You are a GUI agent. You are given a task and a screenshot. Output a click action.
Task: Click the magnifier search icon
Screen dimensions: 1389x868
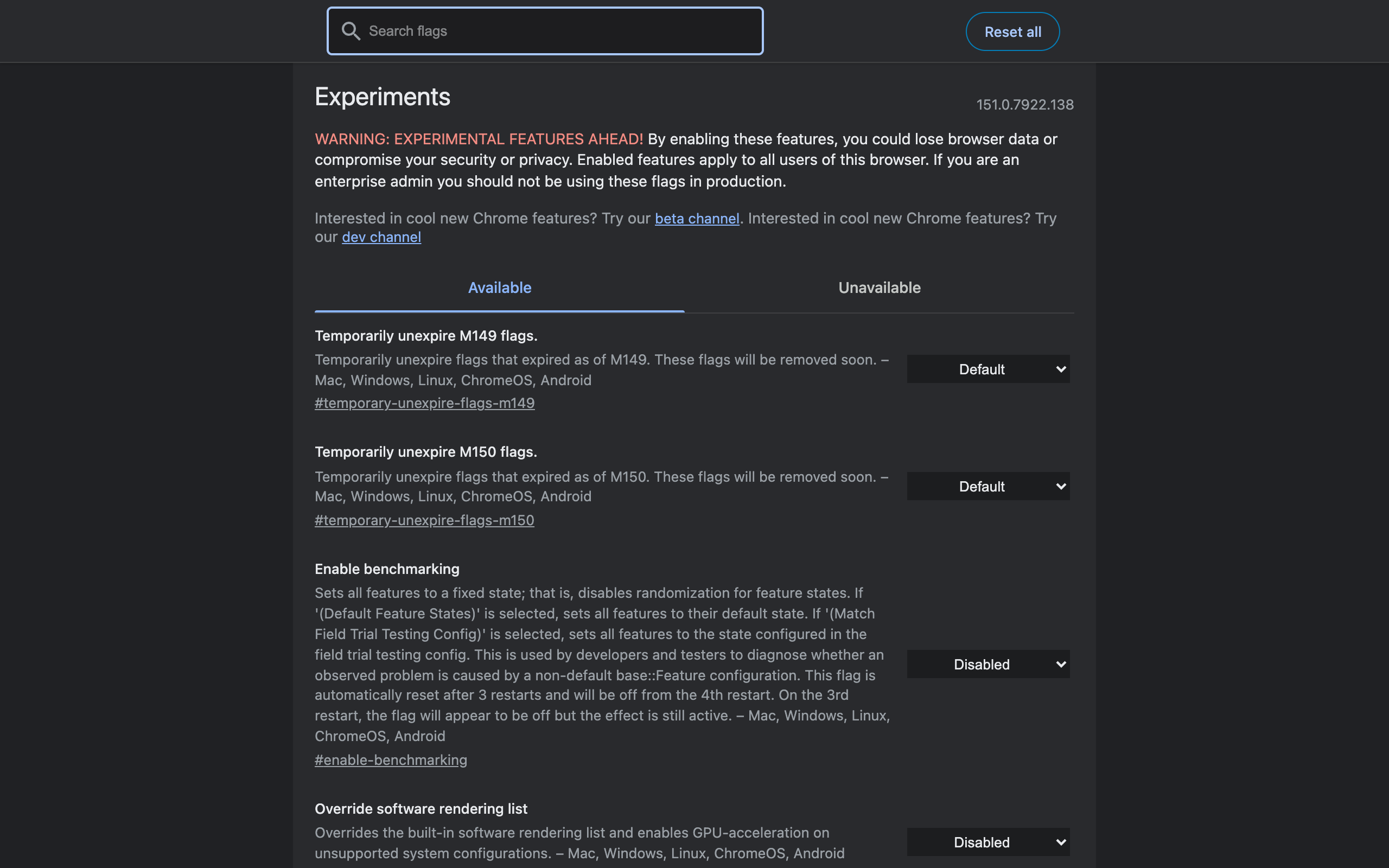coord(351,31)
